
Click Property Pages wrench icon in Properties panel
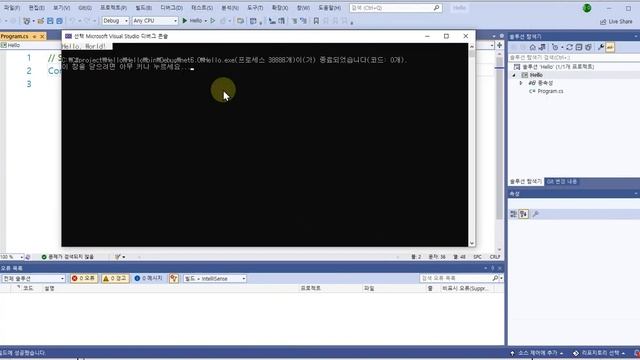[536, 214]
